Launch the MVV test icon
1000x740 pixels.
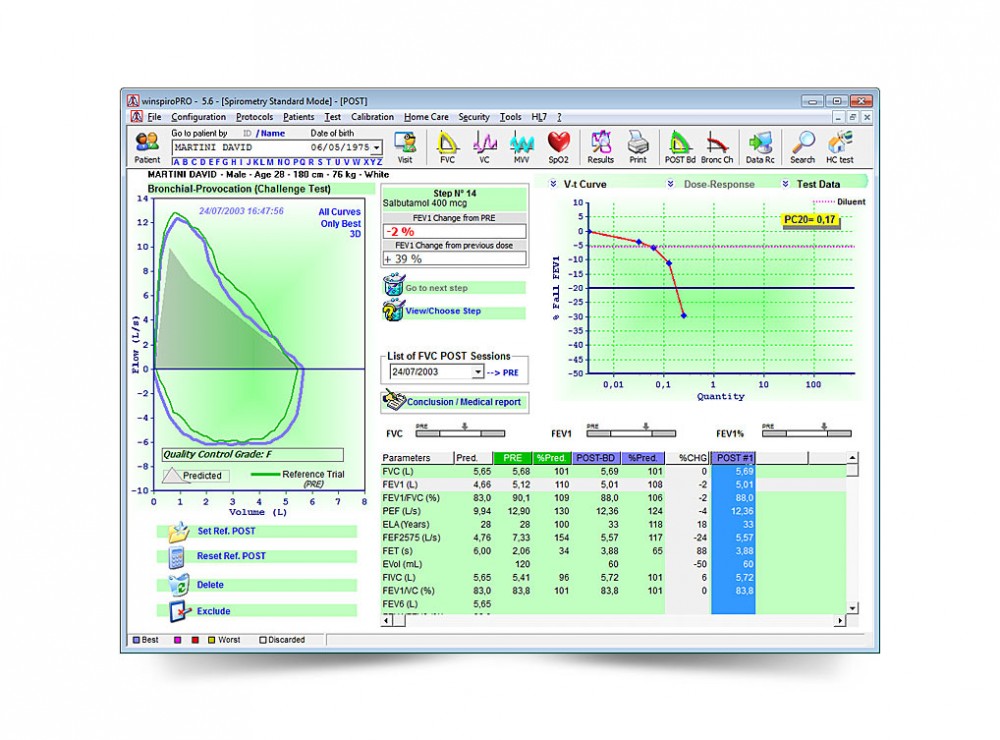[522, 146]
